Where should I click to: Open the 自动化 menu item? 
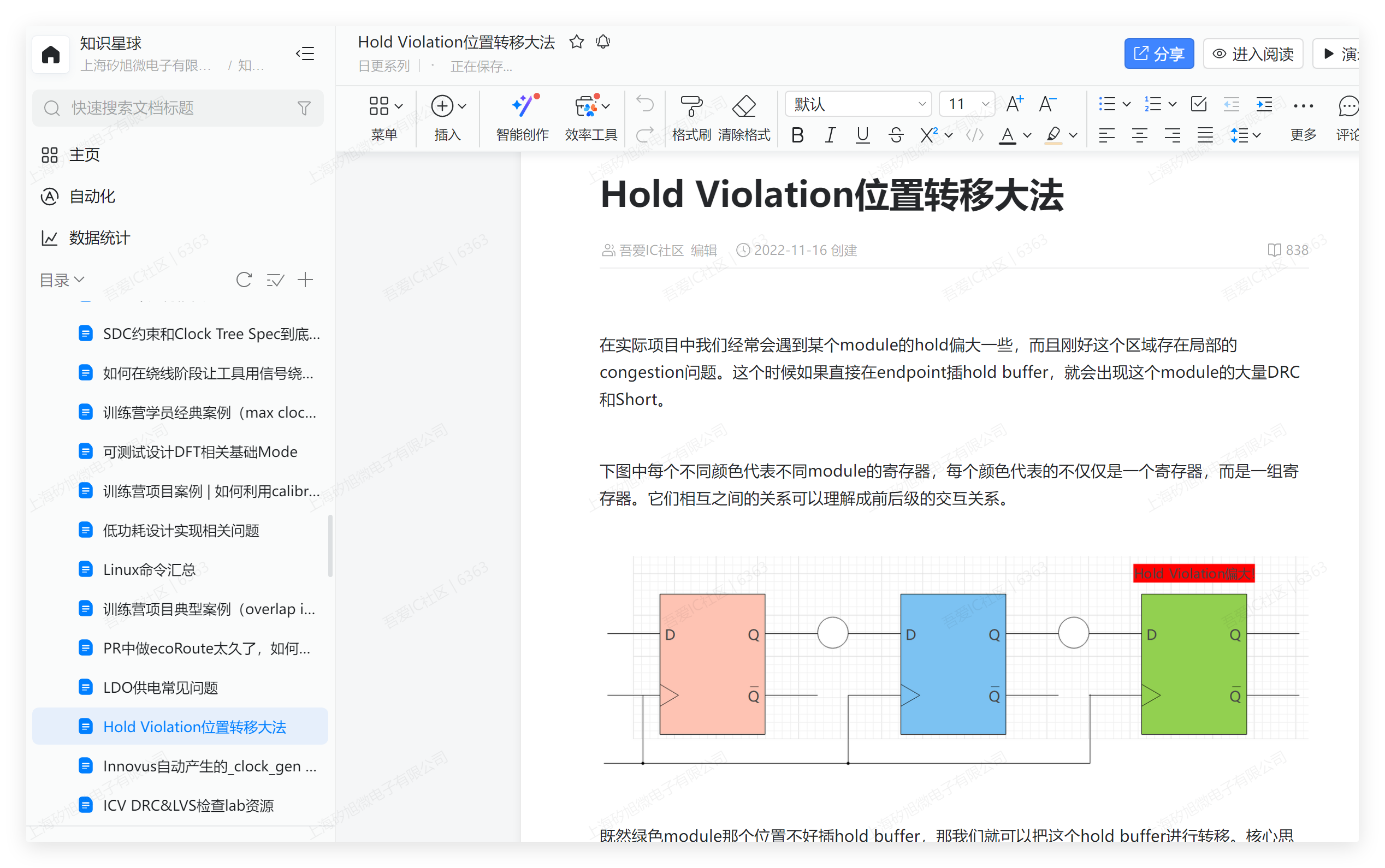[x=92, y=197]
